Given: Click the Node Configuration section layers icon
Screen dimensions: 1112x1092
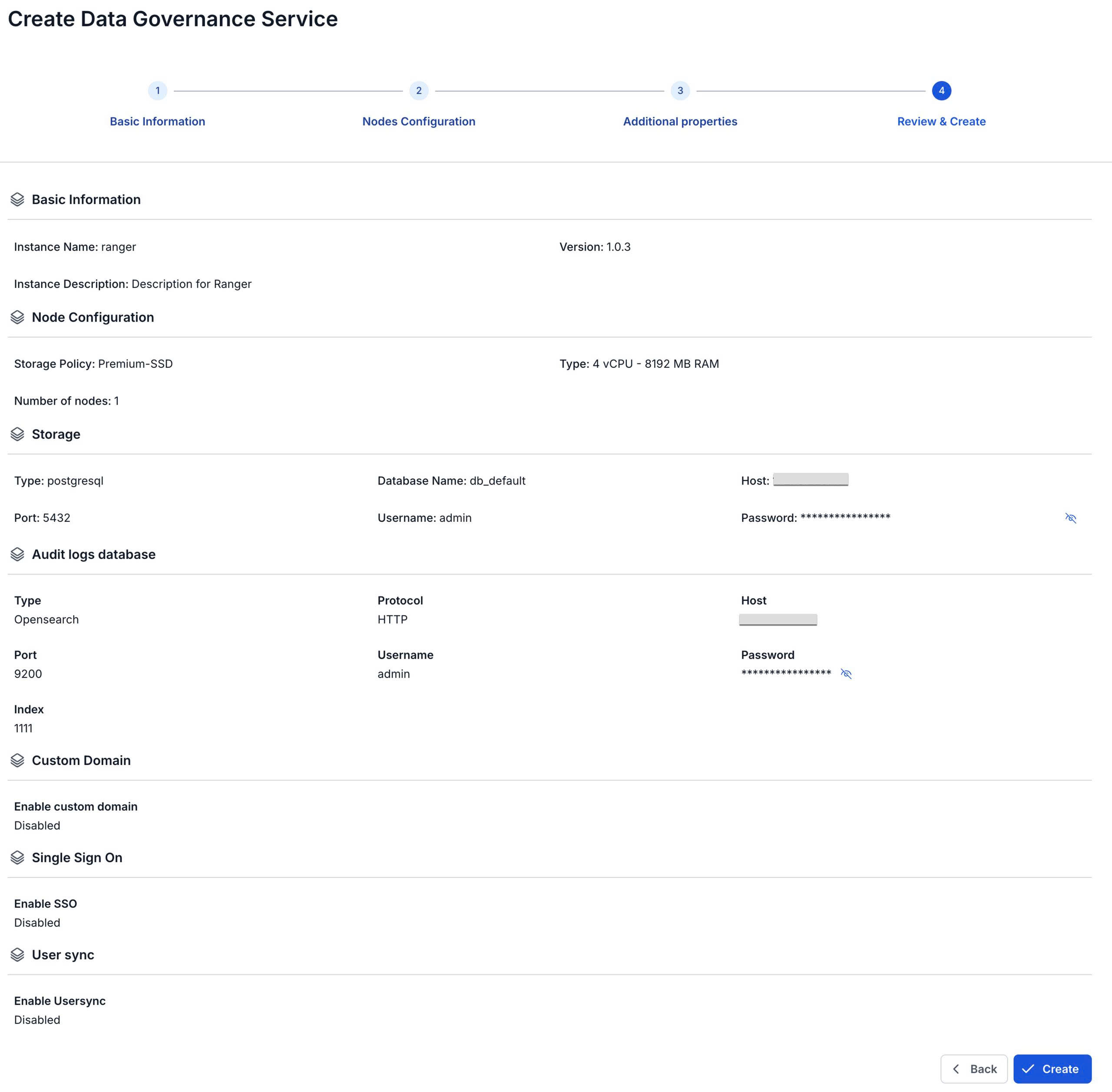Looking at the screenshot, I should click(17, 317).
